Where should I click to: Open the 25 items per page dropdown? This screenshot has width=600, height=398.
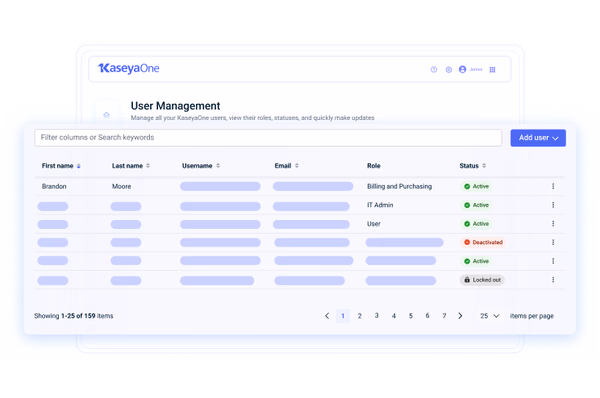[x=489, y=316]
